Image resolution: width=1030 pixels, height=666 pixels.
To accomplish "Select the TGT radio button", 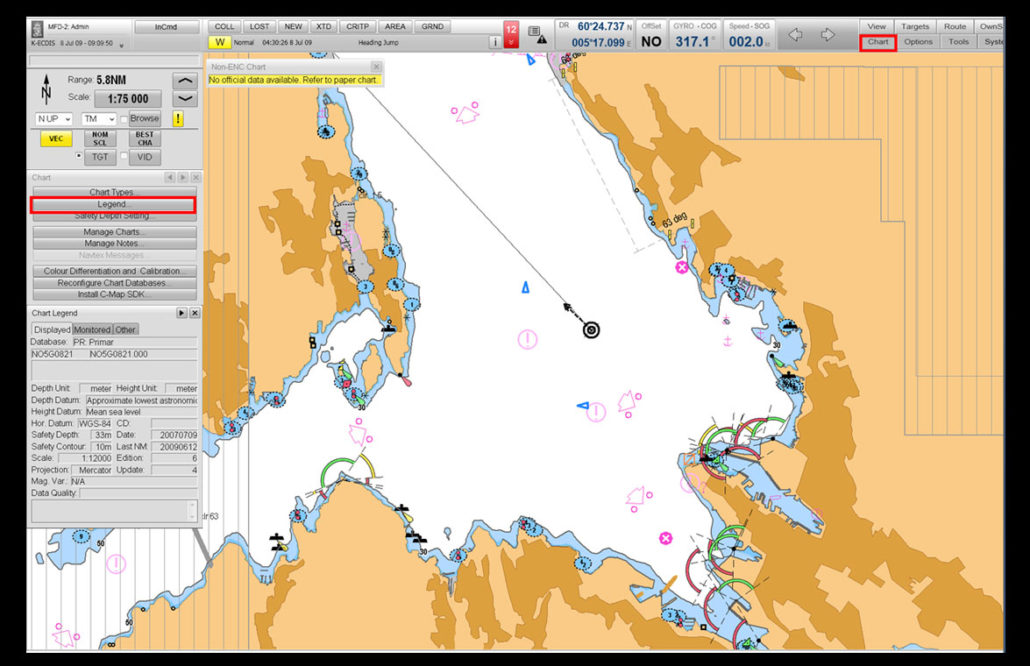I will [x=78, y=156].
